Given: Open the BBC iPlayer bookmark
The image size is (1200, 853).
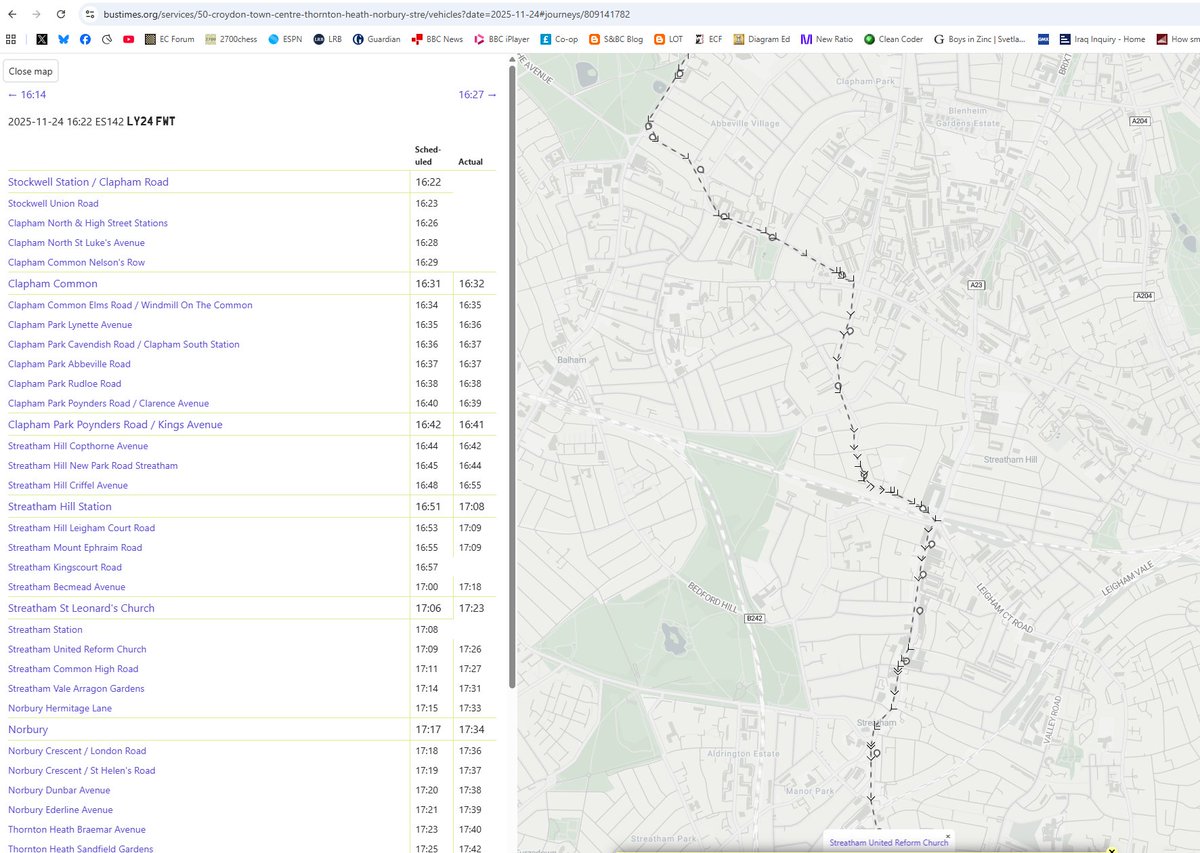Looking at the screenshot, I should 502,39.
